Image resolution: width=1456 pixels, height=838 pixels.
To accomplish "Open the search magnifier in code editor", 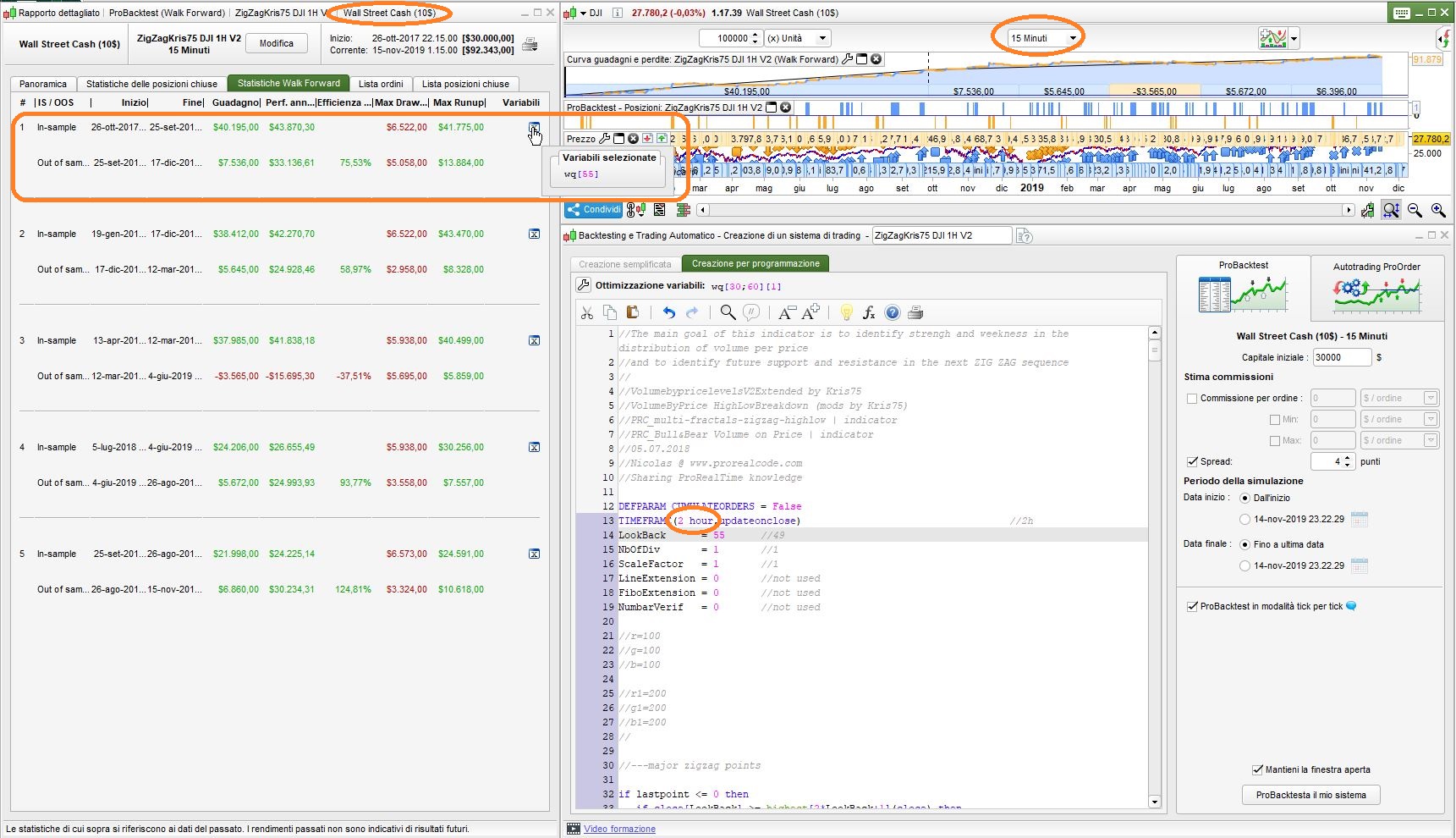I will click(x=727, y=312).
